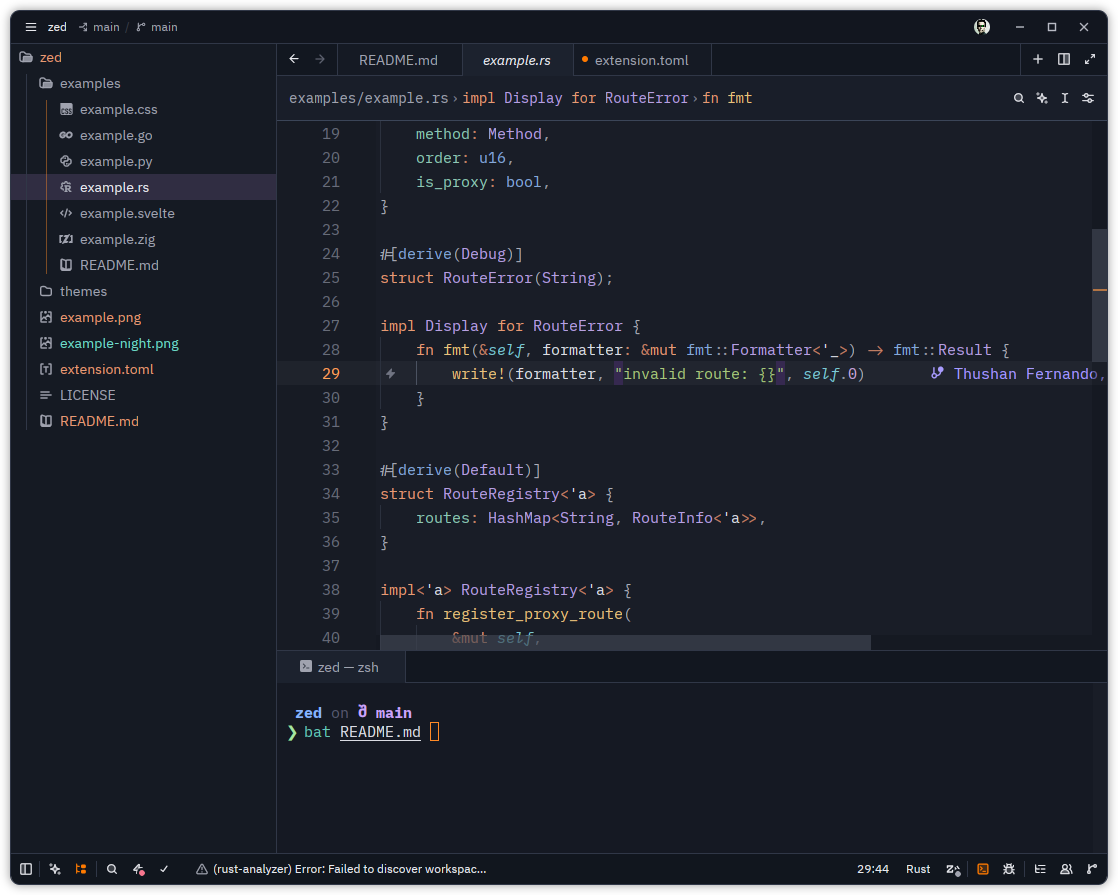The width and height of the screenshot is (1118, 895).
Task: Toggle the terminal panel icon
Action: click(983, 869)
